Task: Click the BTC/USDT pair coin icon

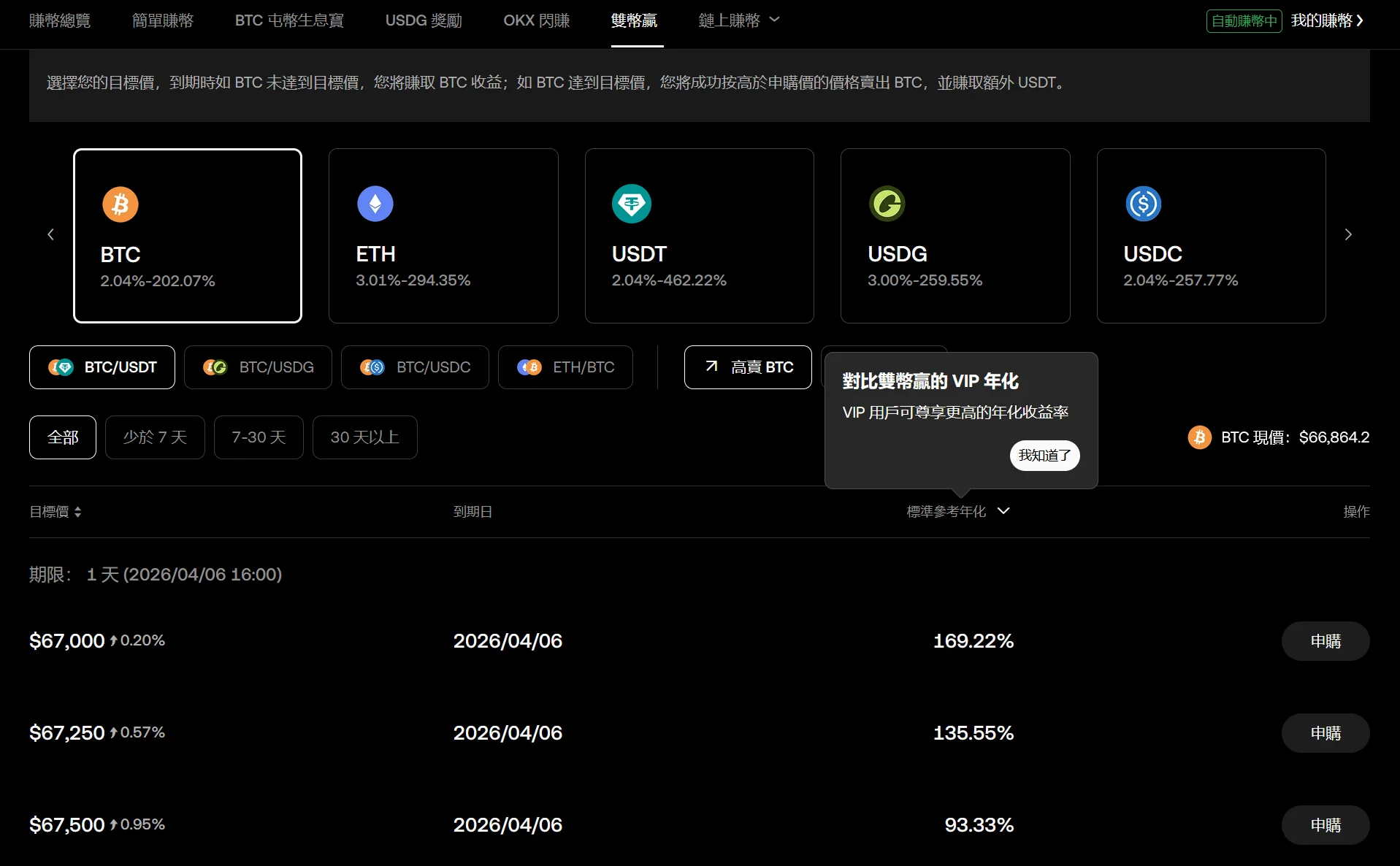Action: [61, 367]
